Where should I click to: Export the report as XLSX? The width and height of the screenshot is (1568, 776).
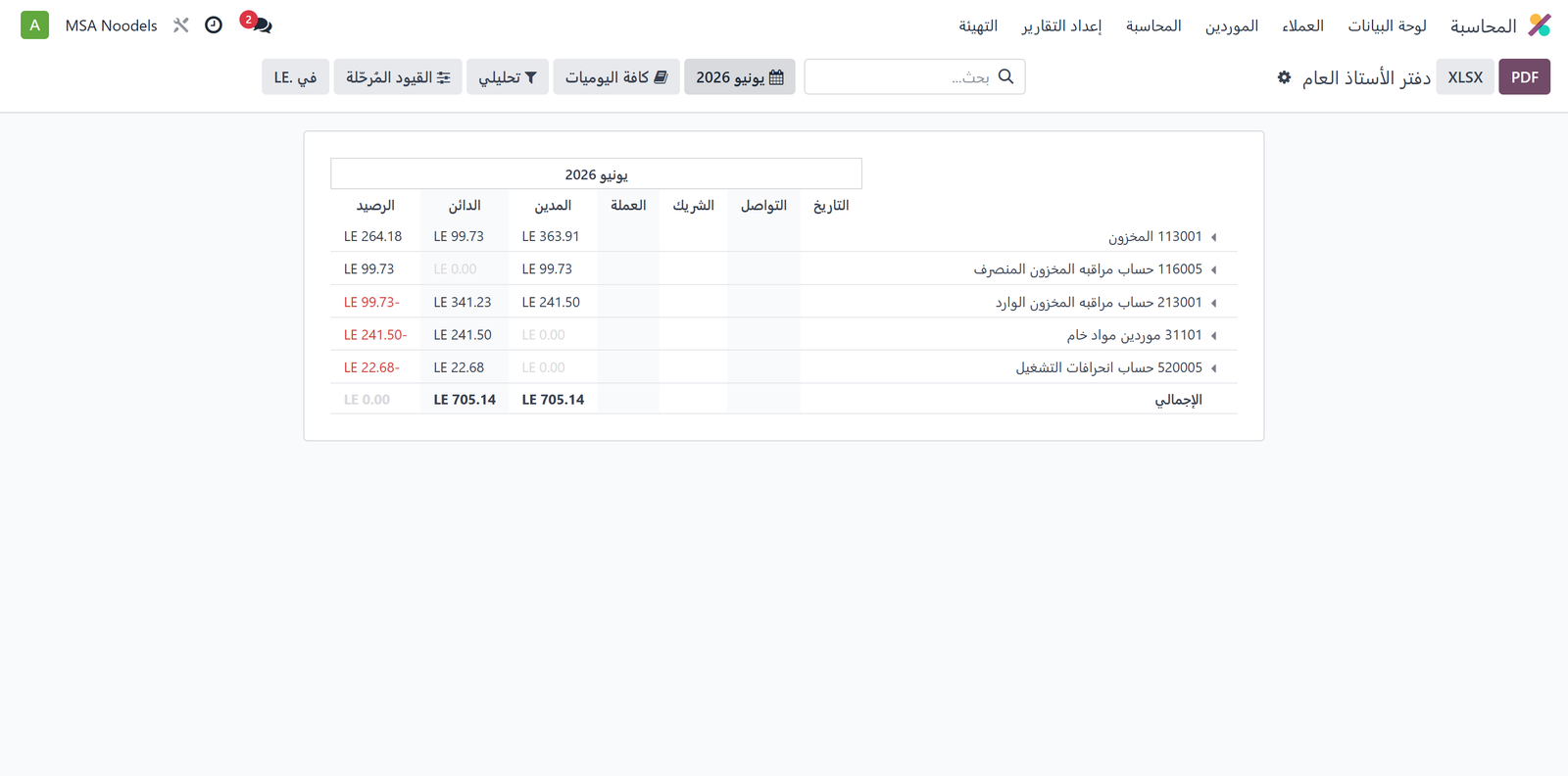tap(1465, 77)
